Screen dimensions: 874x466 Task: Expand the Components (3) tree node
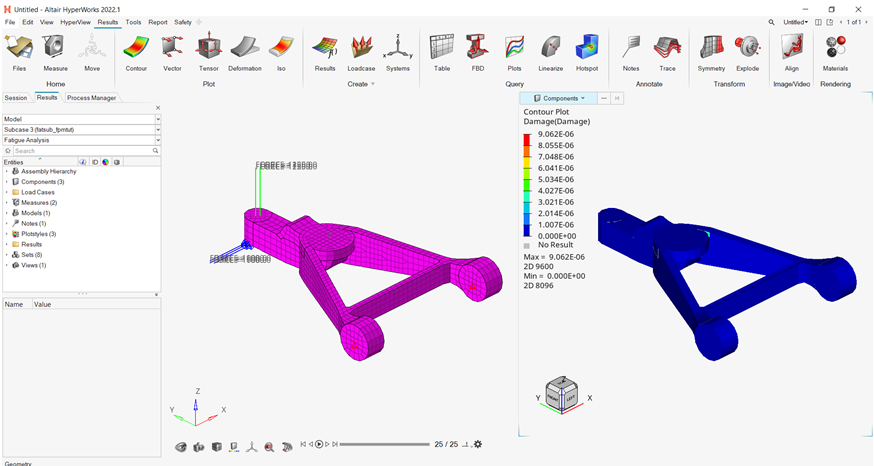pos(6,182)
